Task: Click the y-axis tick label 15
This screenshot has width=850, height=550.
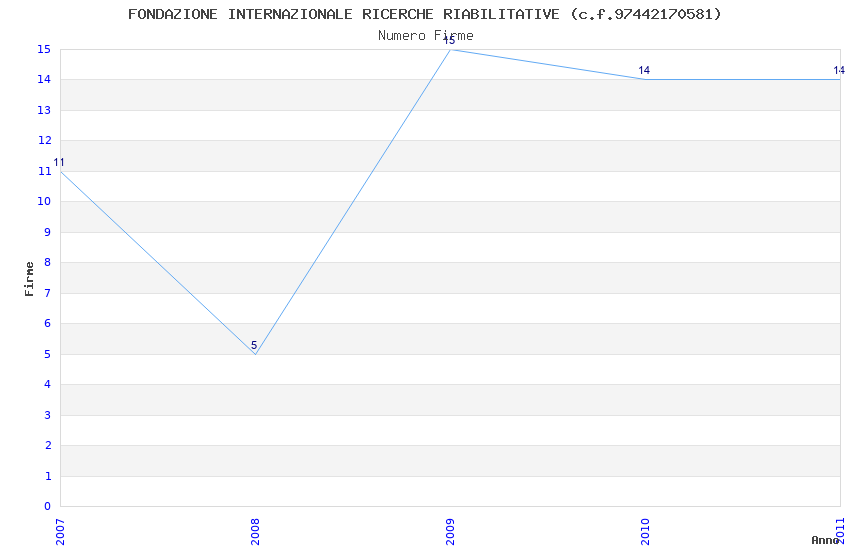Action: pos(44,49)
